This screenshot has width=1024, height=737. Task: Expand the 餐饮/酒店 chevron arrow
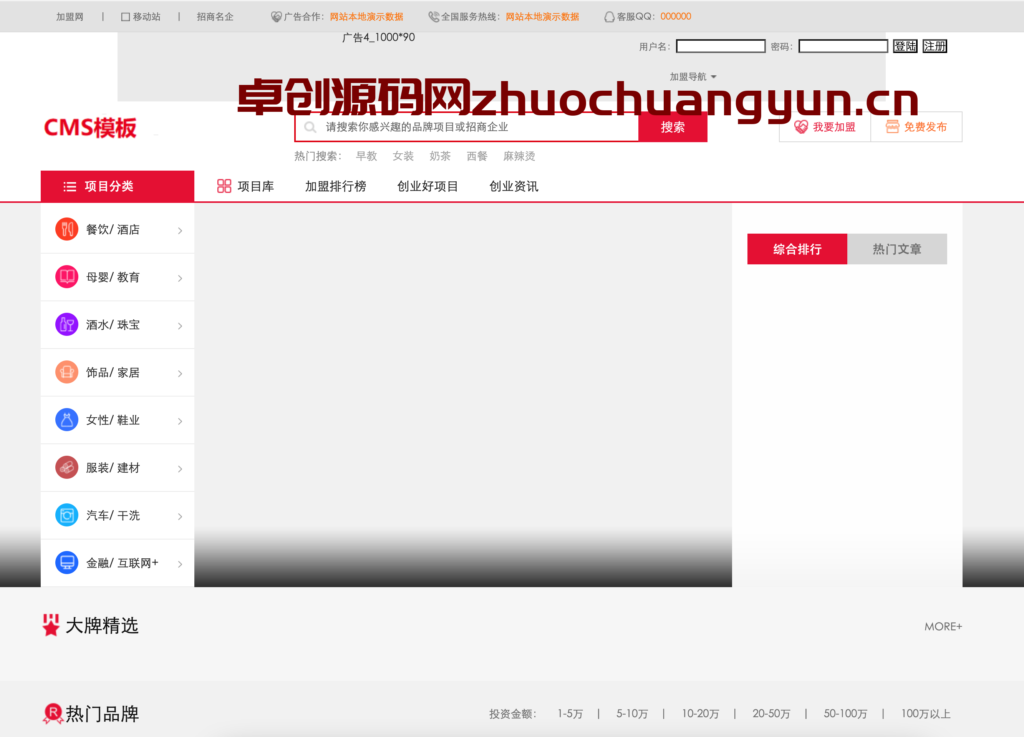coord(180,230)
